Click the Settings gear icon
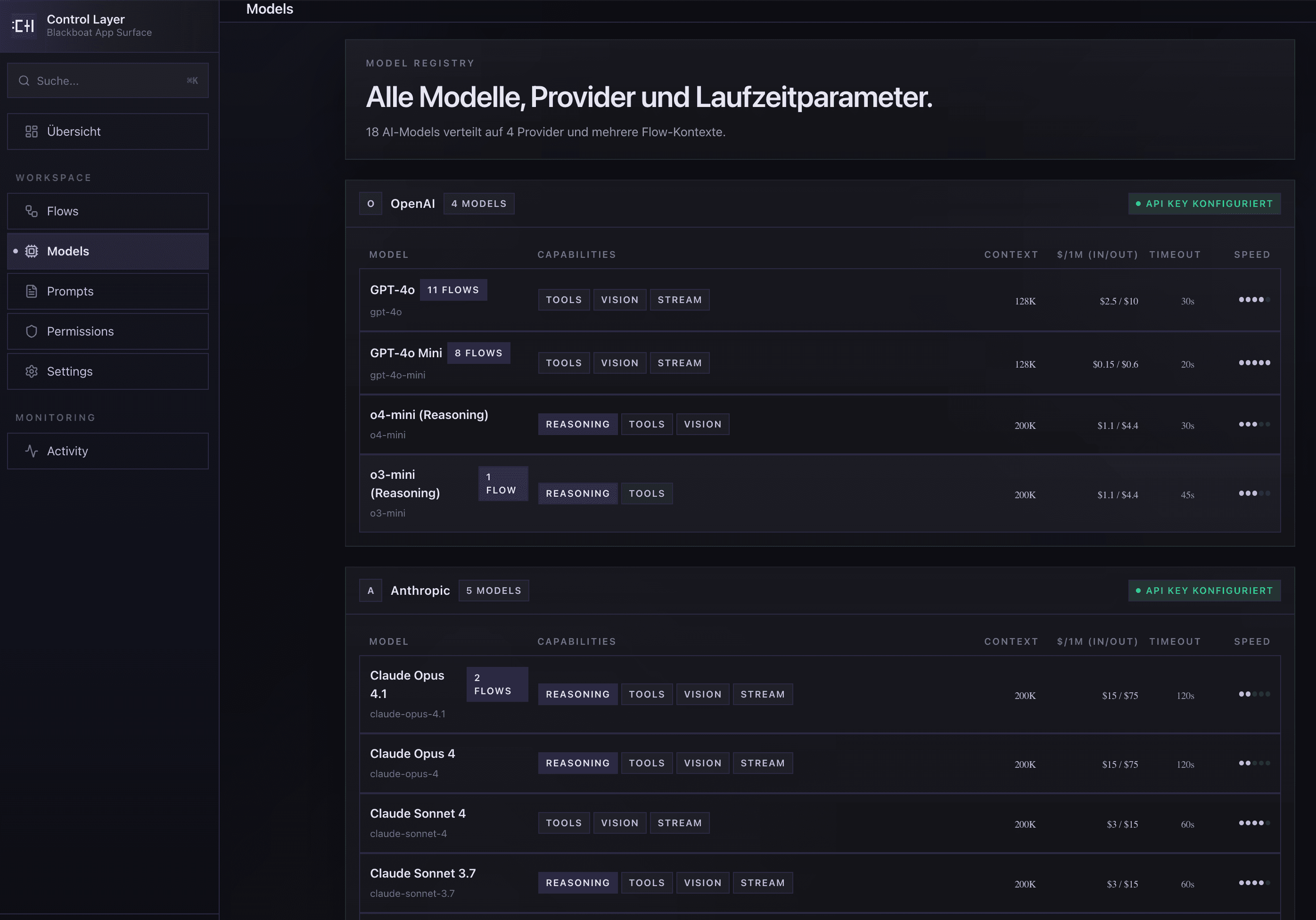Screen dimensions: 1316x920 pos(32,371)
